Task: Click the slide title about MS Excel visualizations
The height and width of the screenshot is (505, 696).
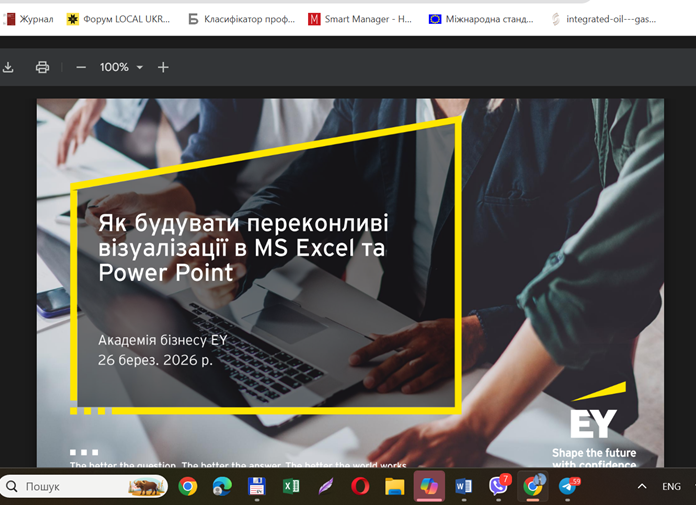Action: tap(243, 248)
